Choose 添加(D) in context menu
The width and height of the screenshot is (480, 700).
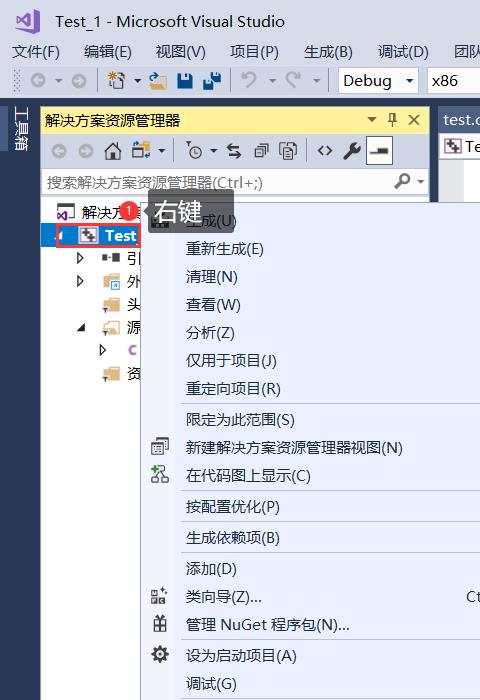click(x=211, y=569)
